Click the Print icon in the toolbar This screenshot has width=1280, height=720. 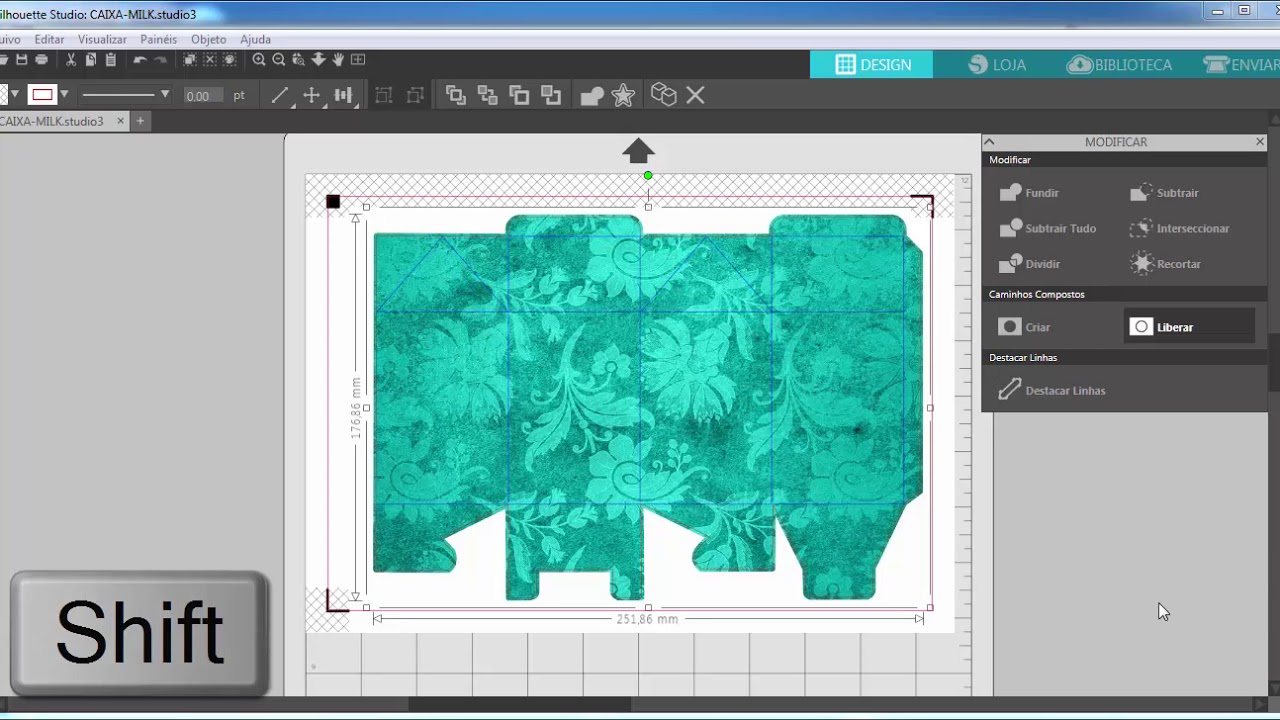pyautogui.click(x=41, y=60)
